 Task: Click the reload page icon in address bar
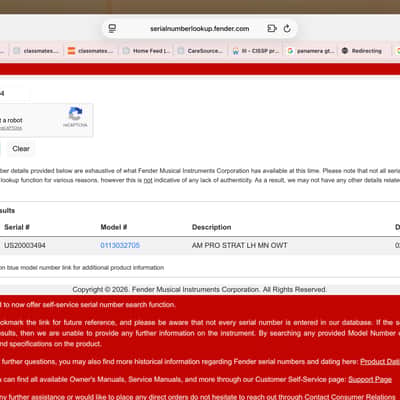coord(287,29)
